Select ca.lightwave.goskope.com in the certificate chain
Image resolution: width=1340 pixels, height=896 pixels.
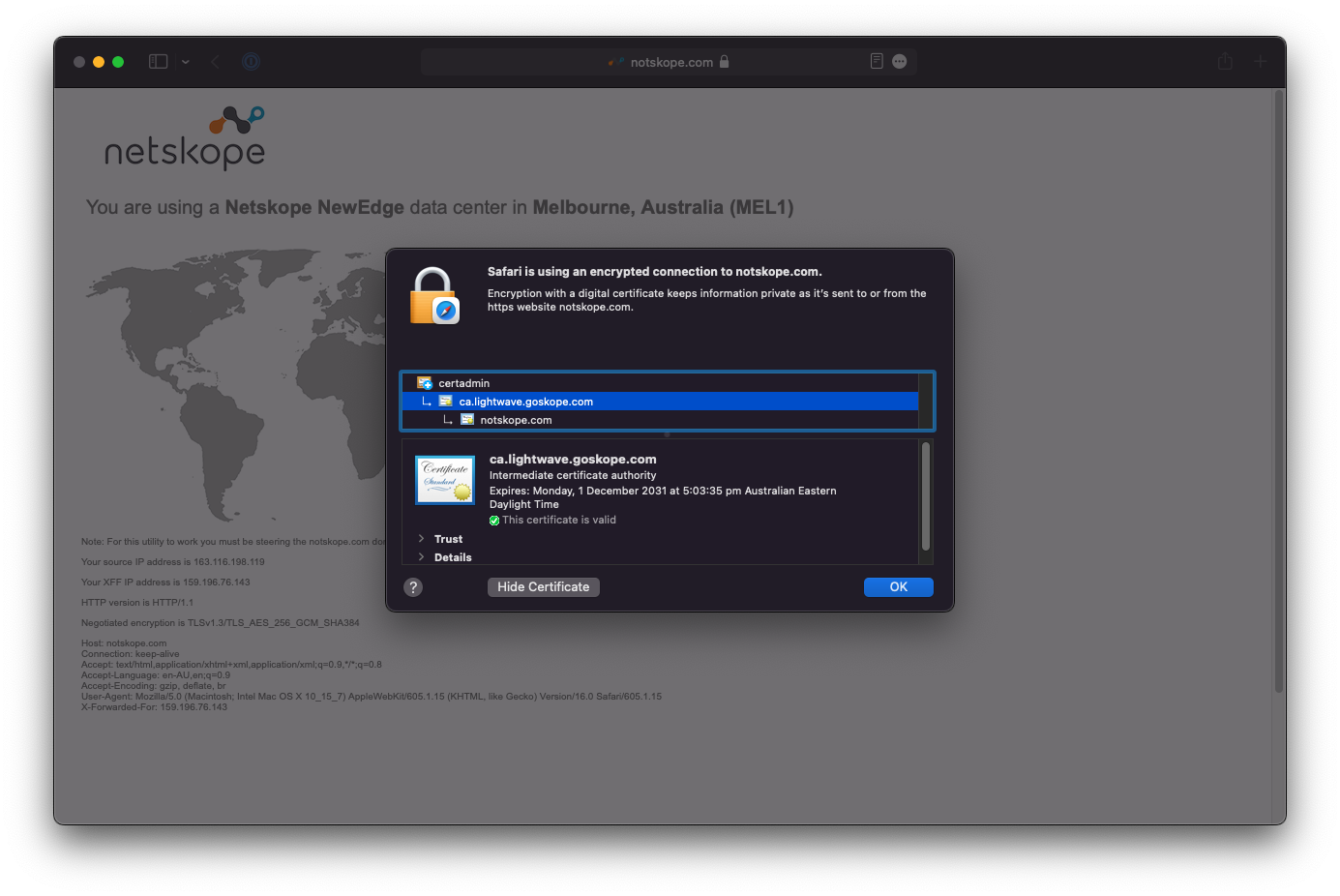tap(525, 402)
